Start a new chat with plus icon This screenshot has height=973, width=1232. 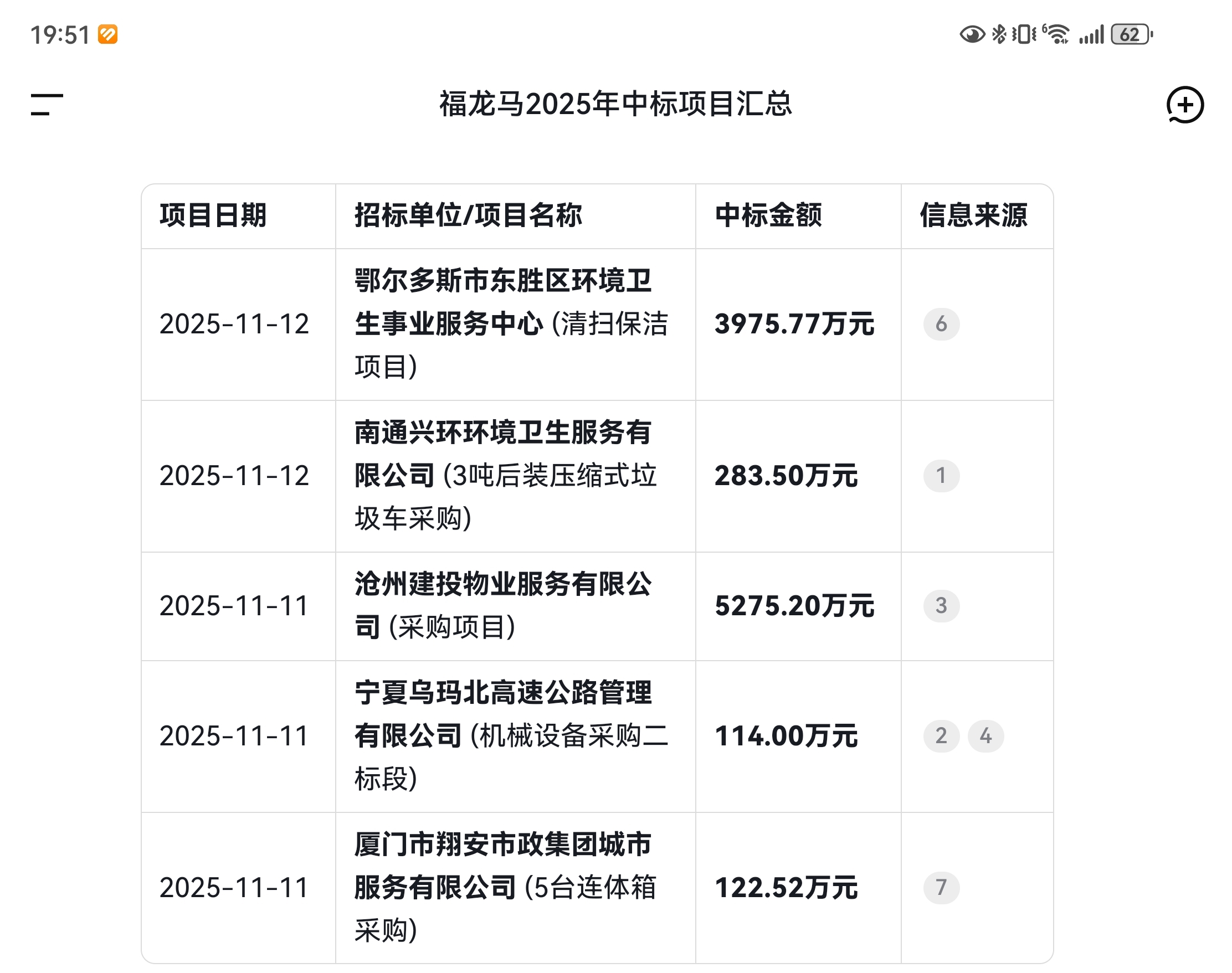click(1184, 104)
